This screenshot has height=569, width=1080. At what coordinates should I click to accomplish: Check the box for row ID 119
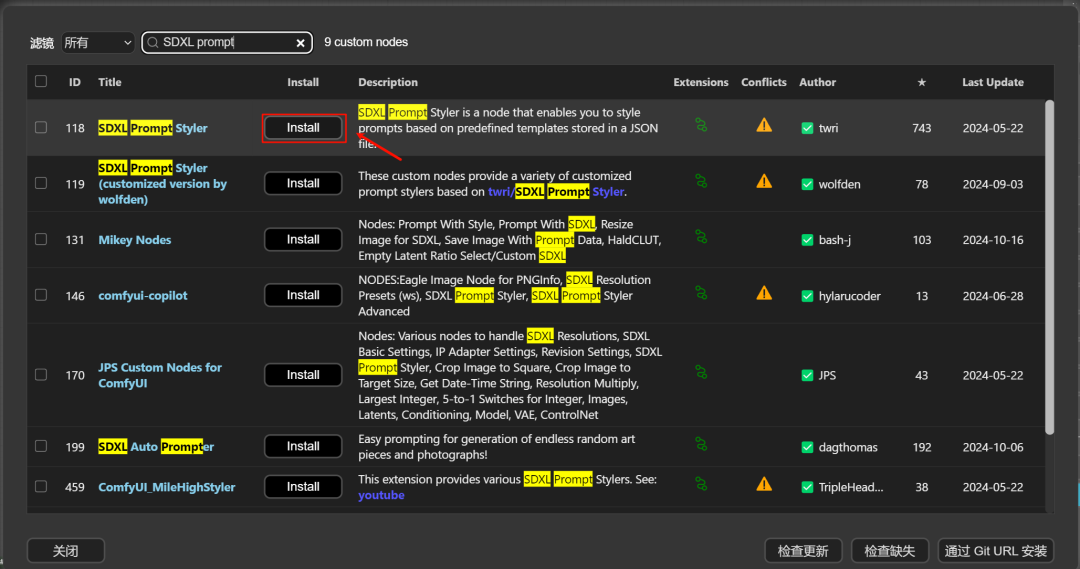tap(41, 183)
